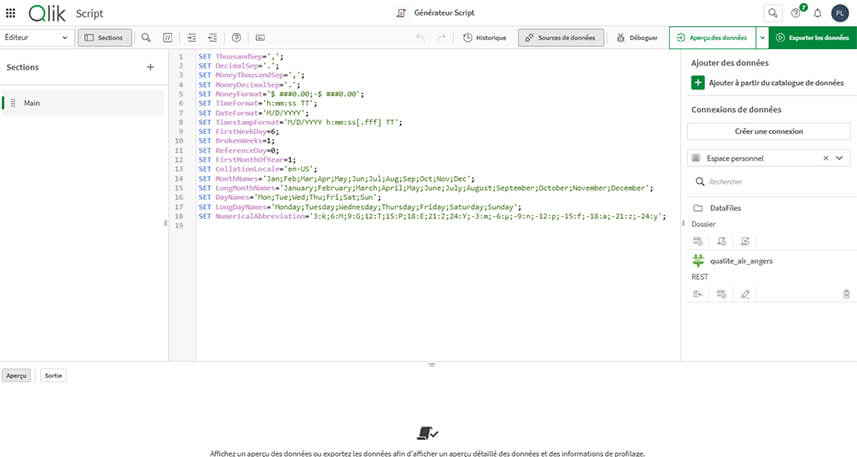Toggle comment on the script line

(168, 37)
